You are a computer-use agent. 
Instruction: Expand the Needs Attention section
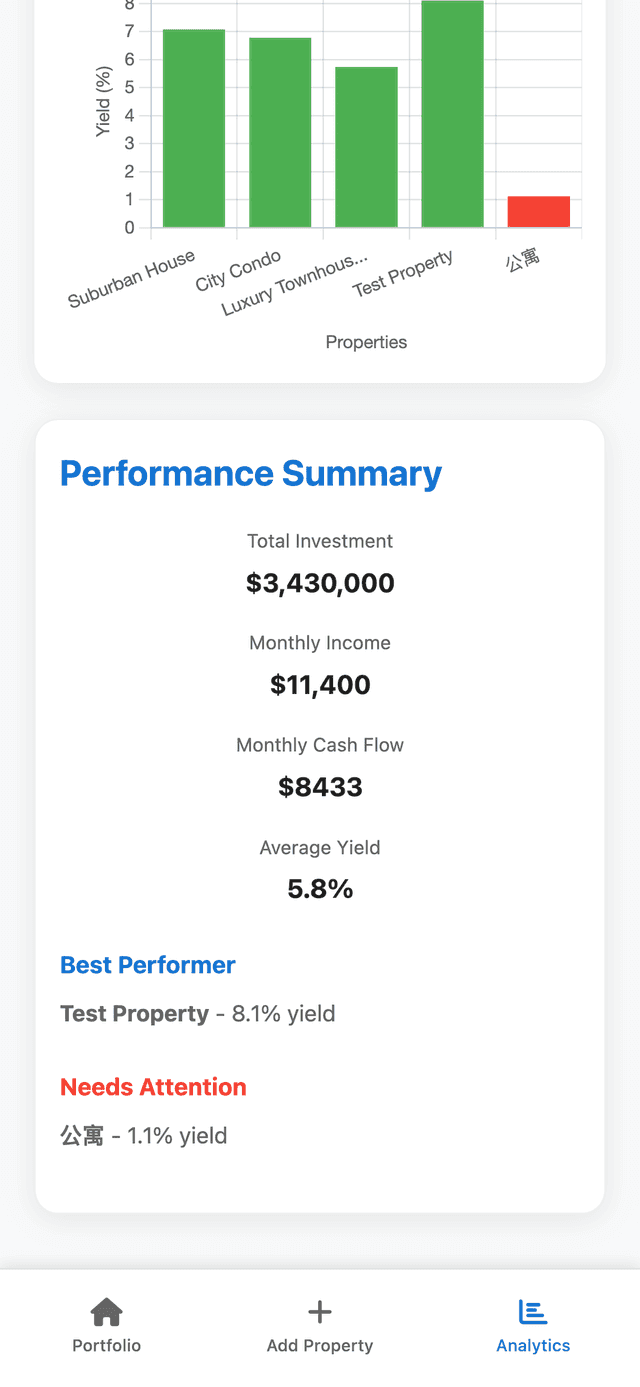[153, 1087]
